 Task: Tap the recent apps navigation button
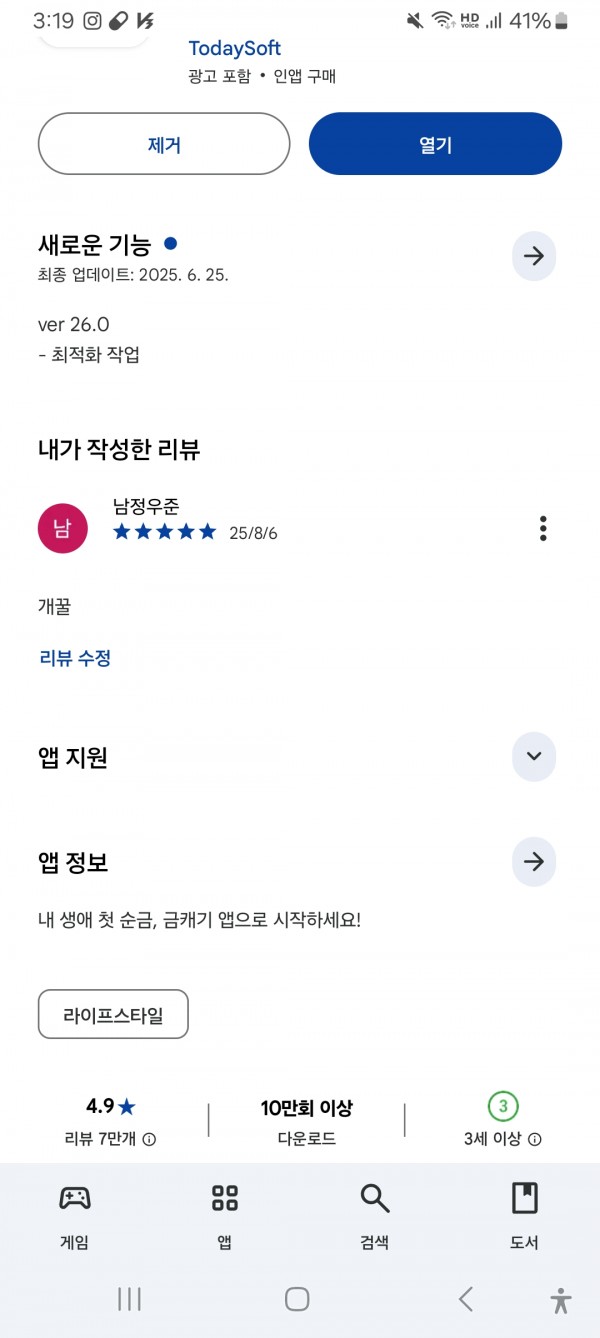click(x=129, y=1299)
